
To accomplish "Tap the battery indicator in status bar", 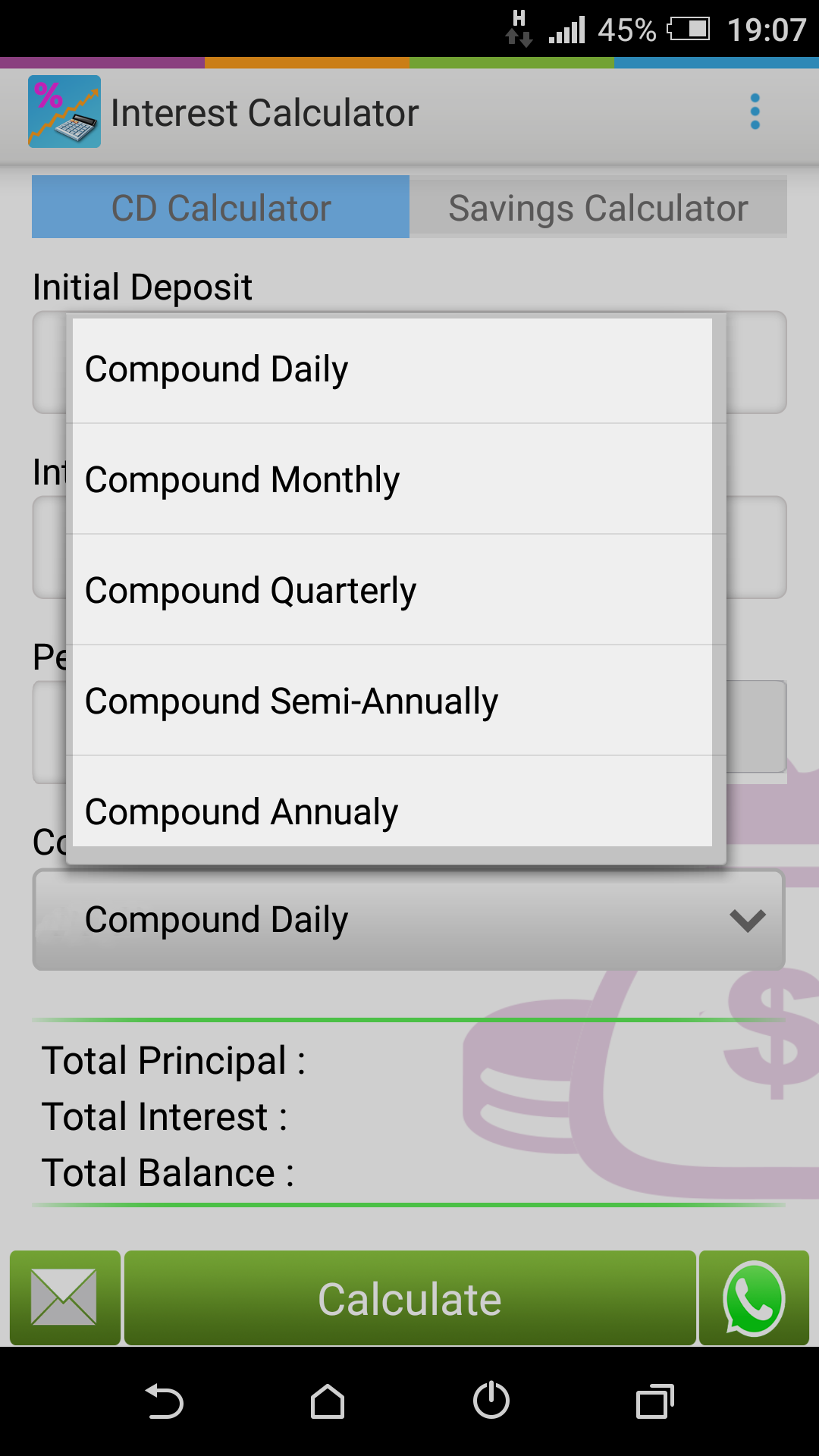I will tap(689, 30).
